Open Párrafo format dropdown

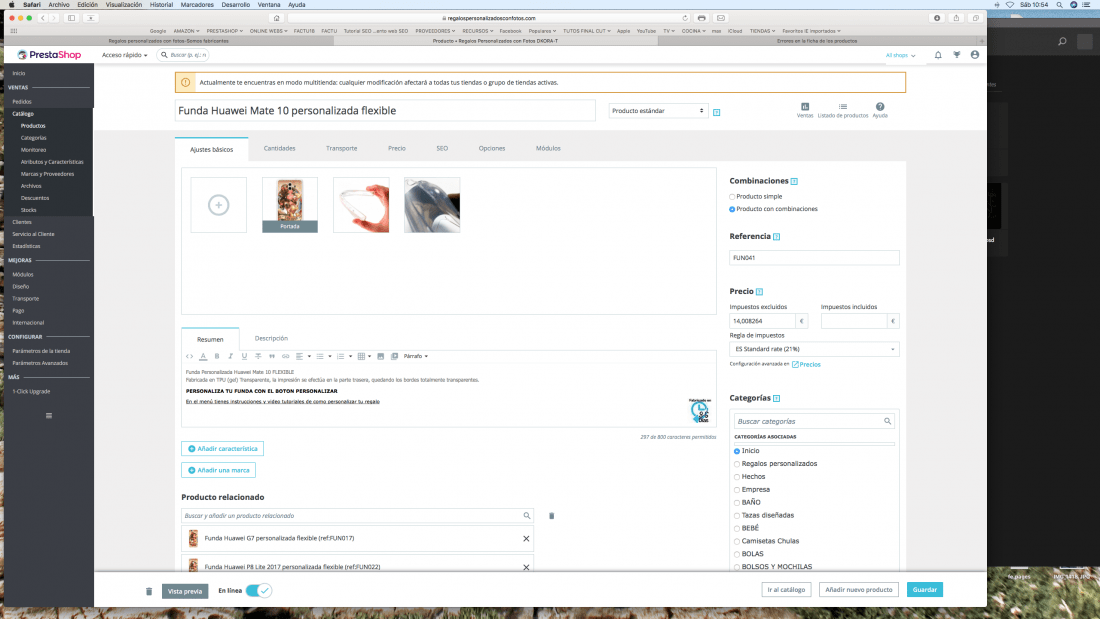pyautogui.click(x=415, y=357)
